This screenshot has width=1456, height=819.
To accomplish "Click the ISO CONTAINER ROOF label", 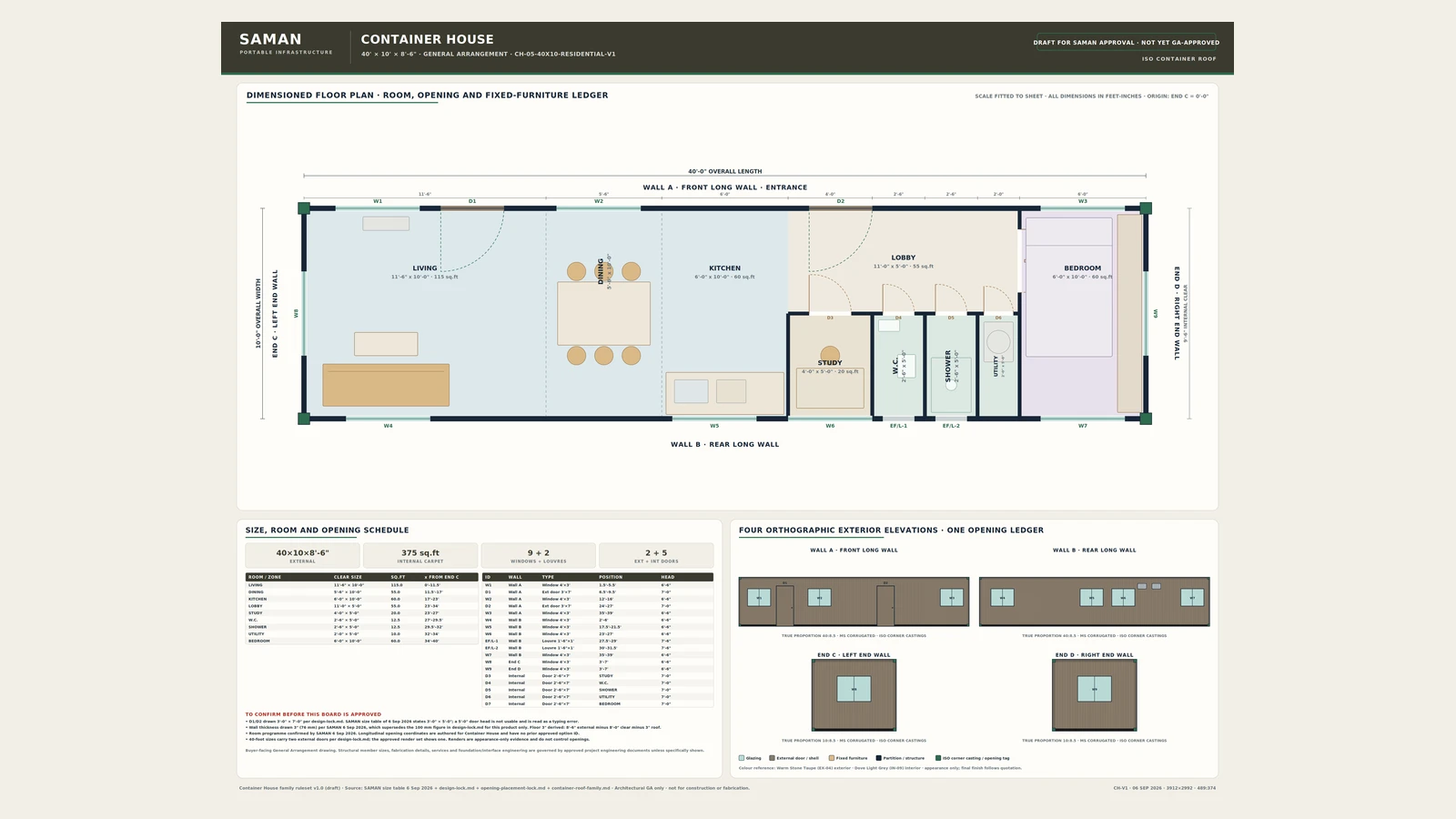I will (1178, 58).
